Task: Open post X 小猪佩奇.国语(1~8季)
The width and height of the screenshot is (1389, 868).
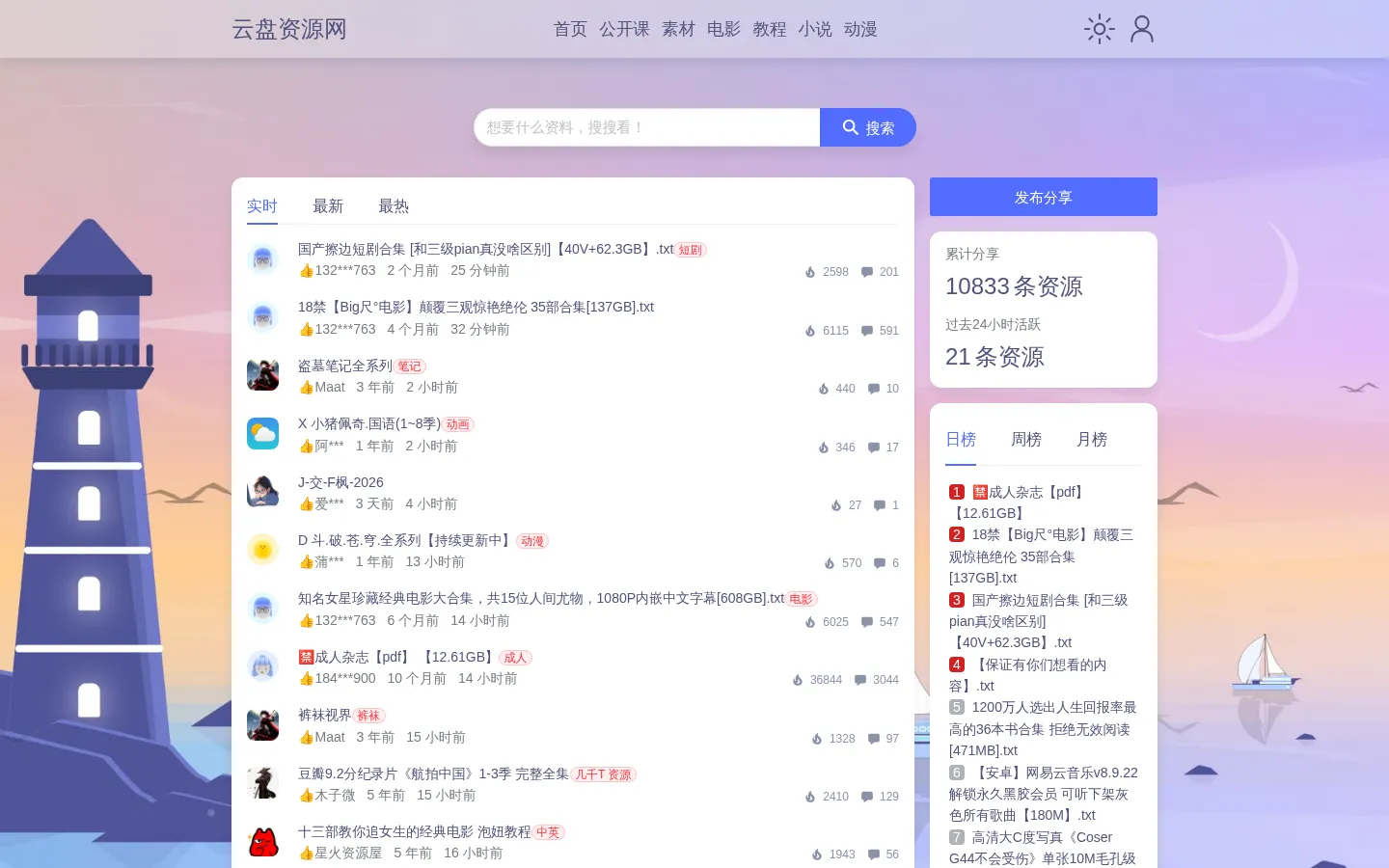Action: [x=369, y=423]
